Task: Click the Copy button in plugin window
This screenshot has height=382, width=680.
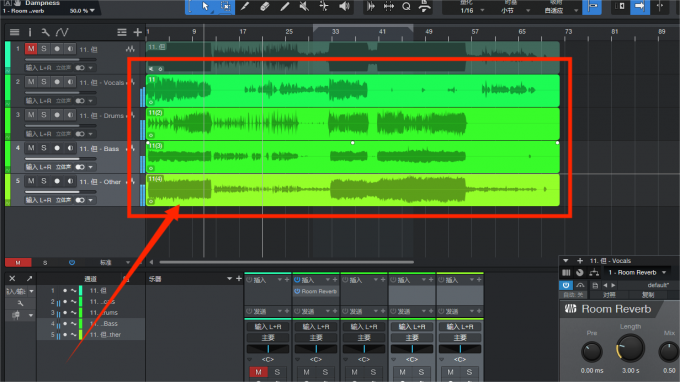Action: coord(648,295)
